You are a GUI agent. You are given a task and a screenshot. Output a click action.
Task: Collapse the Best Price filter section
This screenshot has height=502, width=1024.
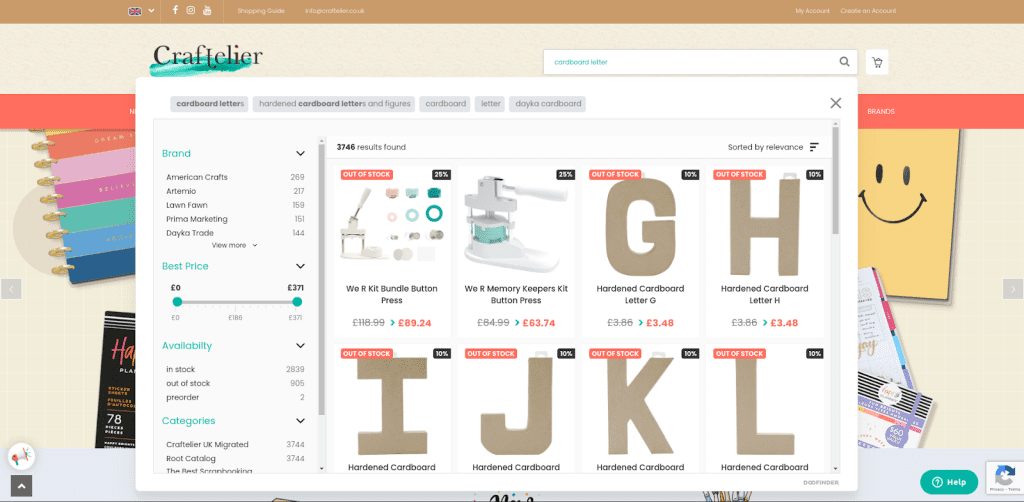(x=300, y=267)
